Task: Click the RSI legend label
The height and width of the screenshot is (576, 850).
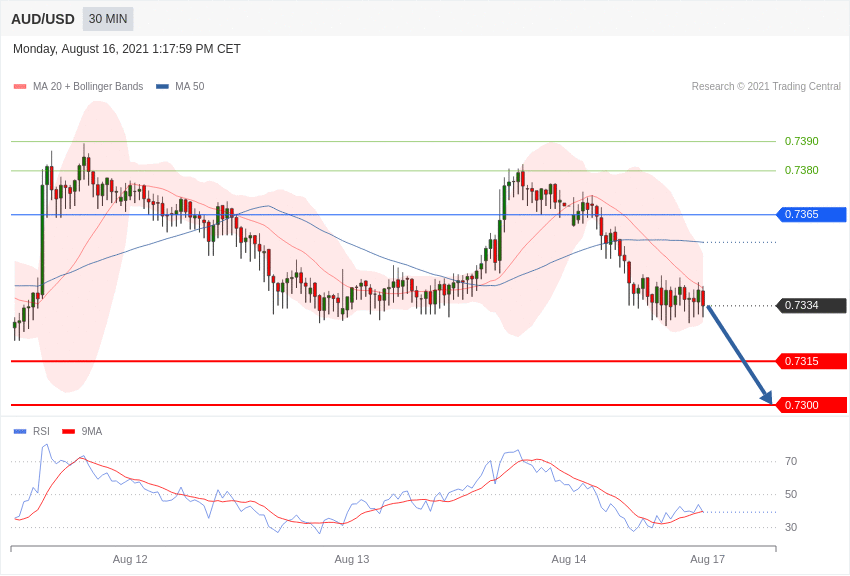Action: 41,432
